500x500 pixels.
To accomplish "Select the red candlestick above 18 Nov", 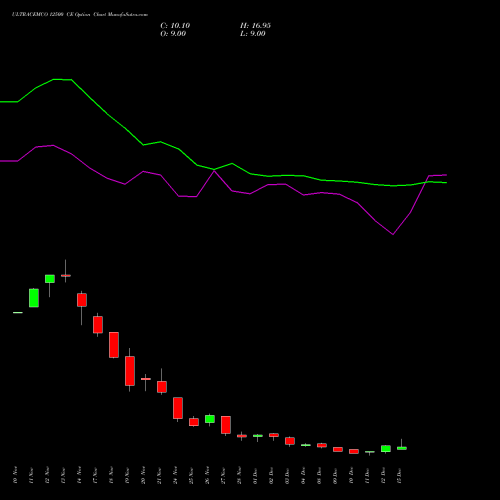I will coord(114,345).
